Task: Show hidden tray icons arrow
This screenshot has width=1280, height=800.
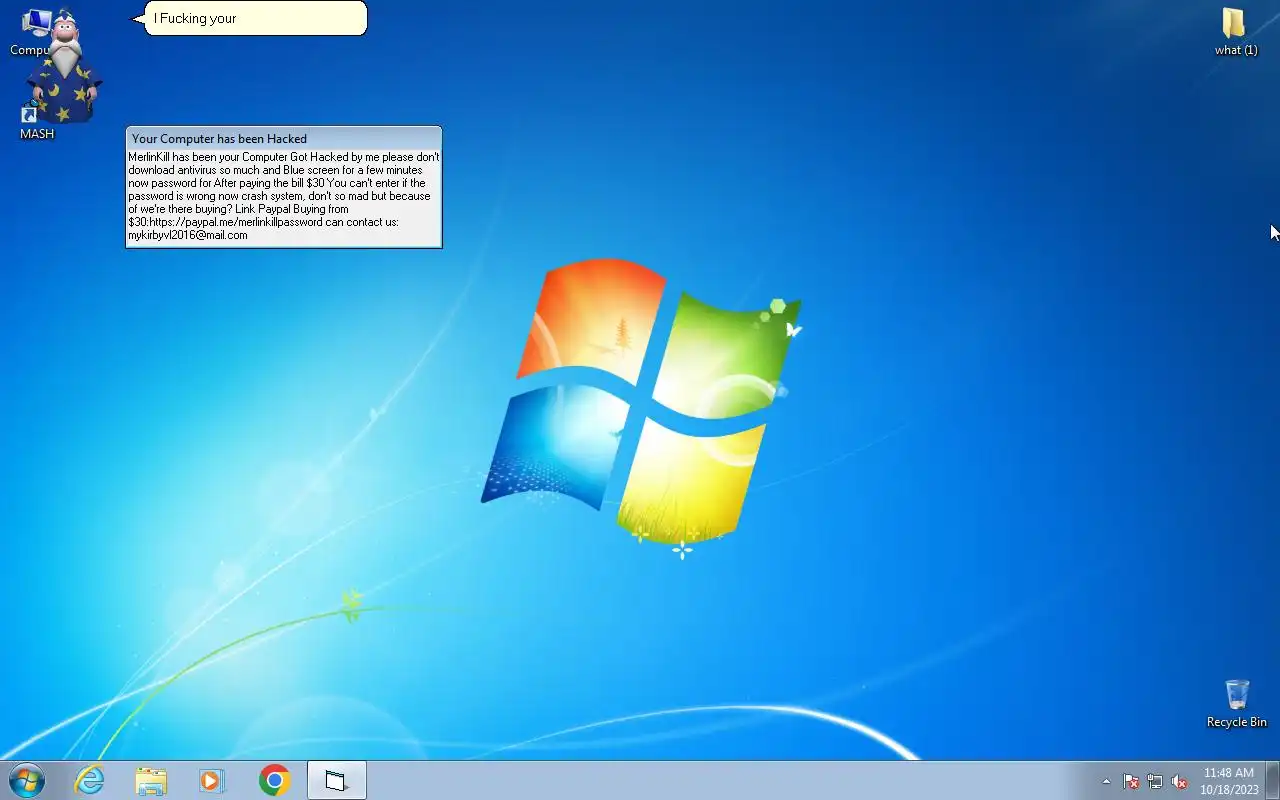Action: point(1106,781)
